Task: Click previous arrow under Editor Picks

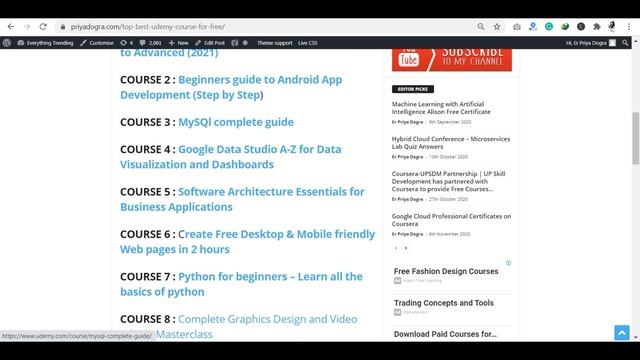Action: coord(396,248)
